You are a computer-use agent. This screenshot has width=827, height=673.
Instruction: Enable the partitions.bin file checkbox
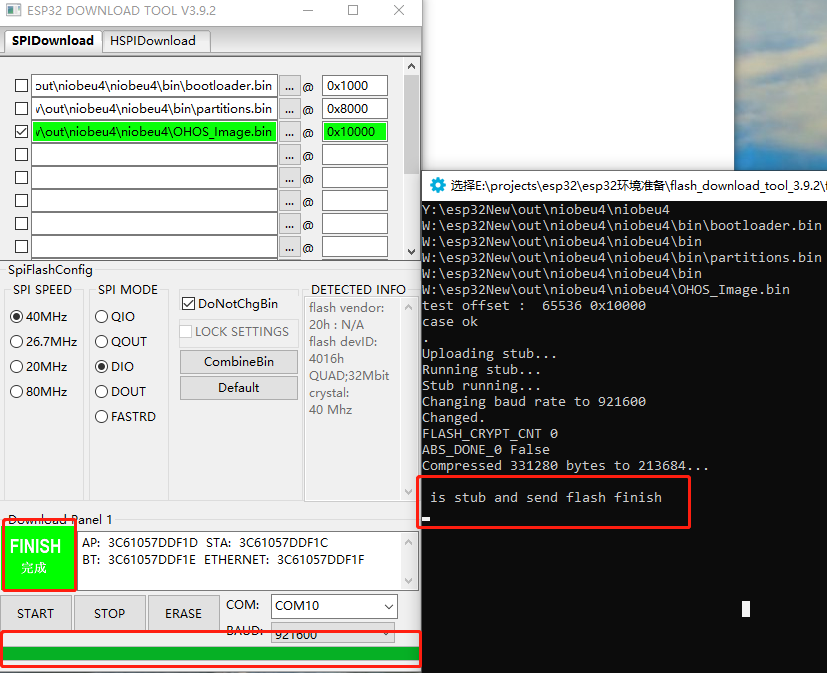[x=22, y=109]
